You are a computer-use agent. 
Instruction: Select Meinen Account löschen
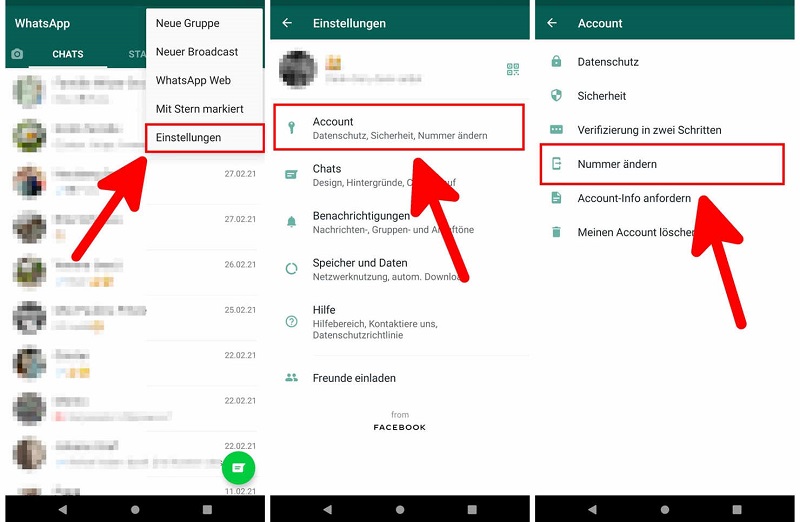pyautogui.click(x=664, y=232)
